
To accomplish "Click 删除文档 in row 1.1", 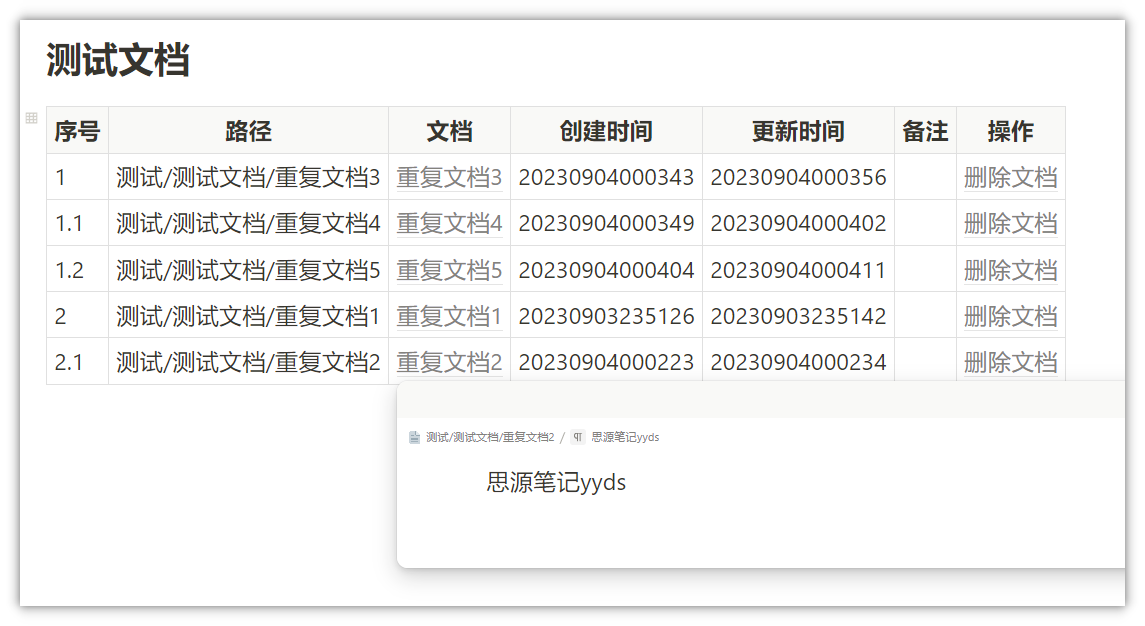I will [x=1011, y=224].
